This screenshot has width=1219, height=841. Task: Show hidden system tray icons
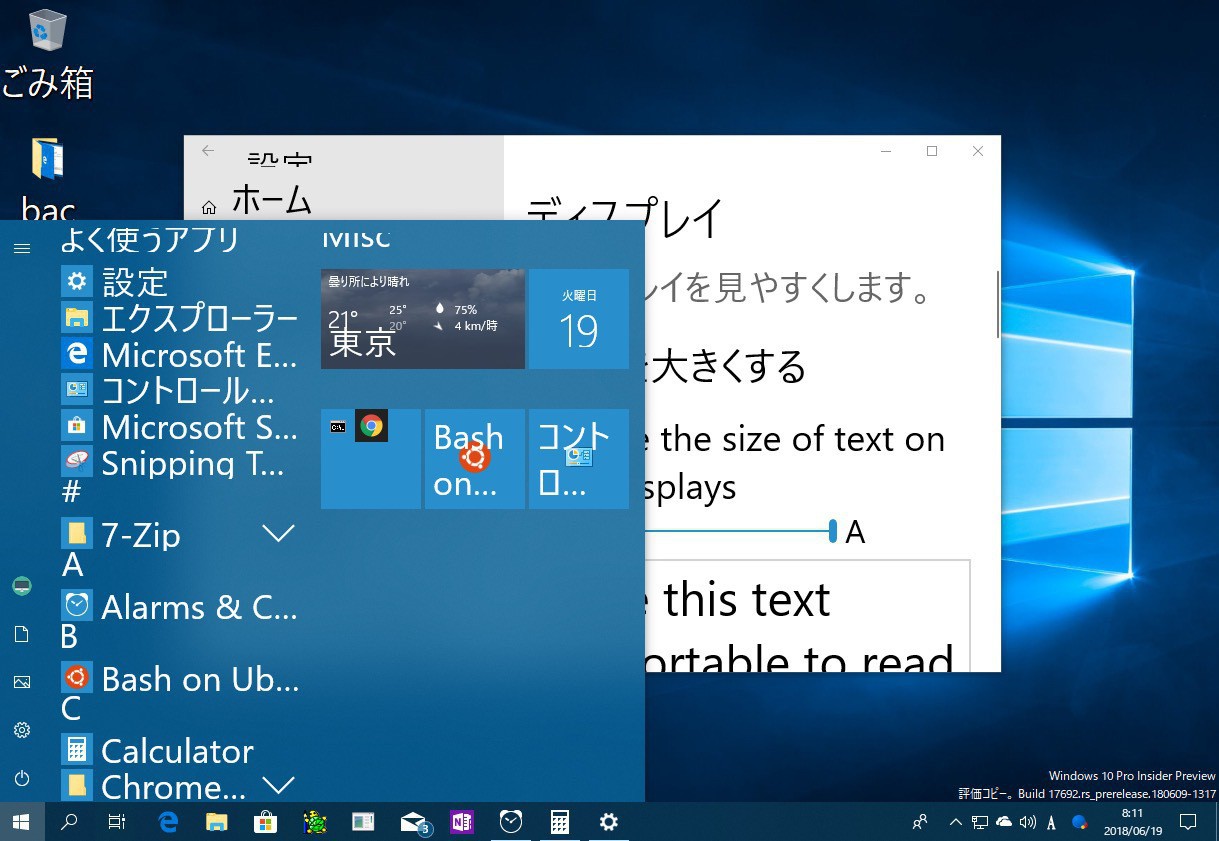(955, 822)
